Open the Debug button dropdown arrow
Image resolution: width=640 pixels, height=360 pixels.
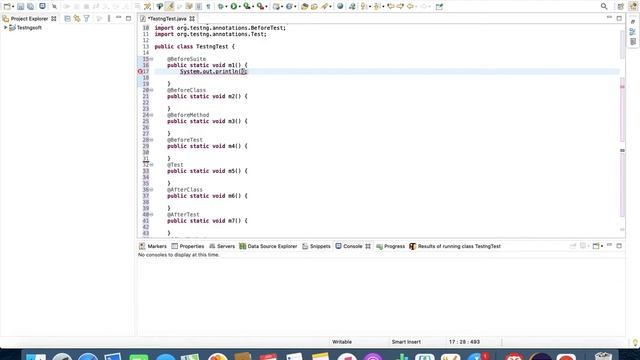click(x=227, y=7)
